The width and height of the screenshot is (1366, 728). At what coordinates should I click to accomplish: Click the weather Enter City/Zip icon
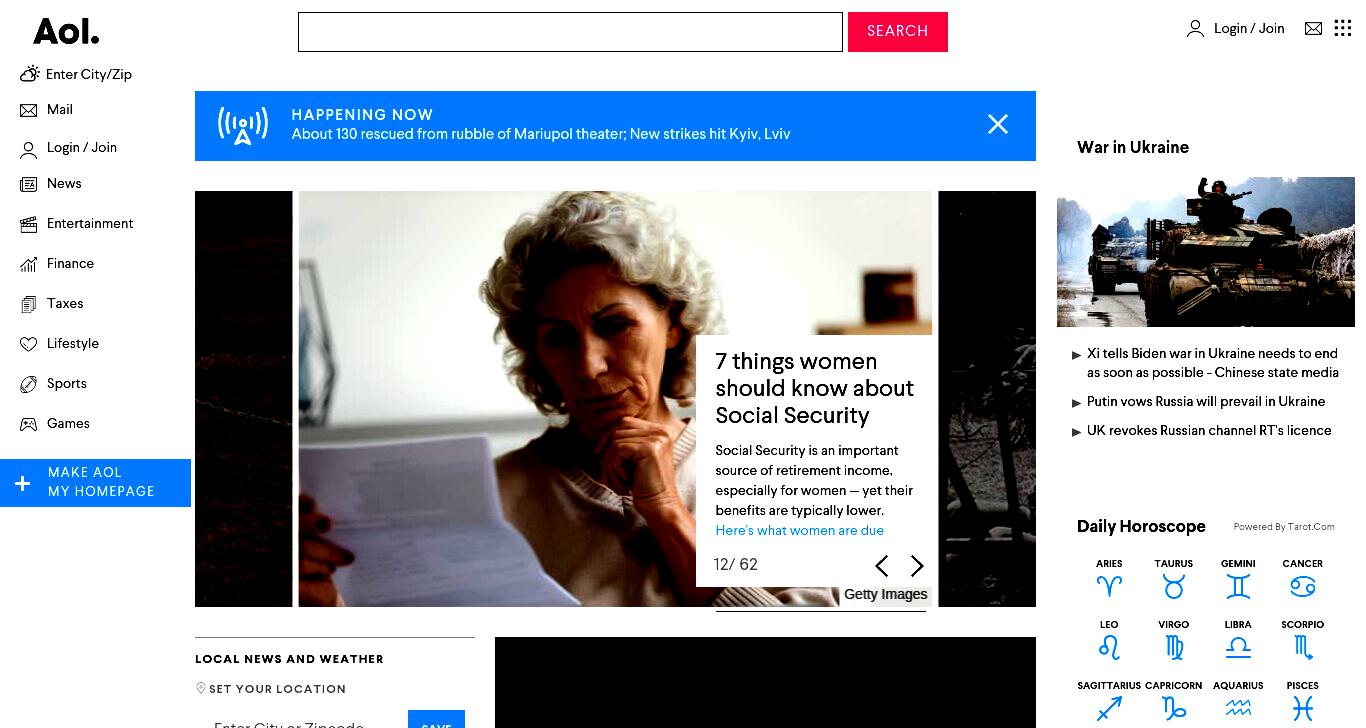pyautogui.click(x=30, y=74)
